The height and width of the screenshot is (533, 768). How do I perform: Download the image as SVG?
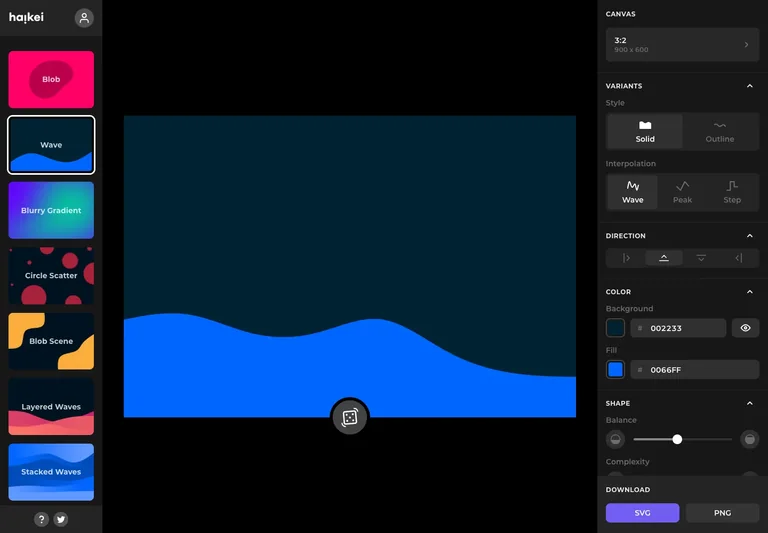(642, 513)
